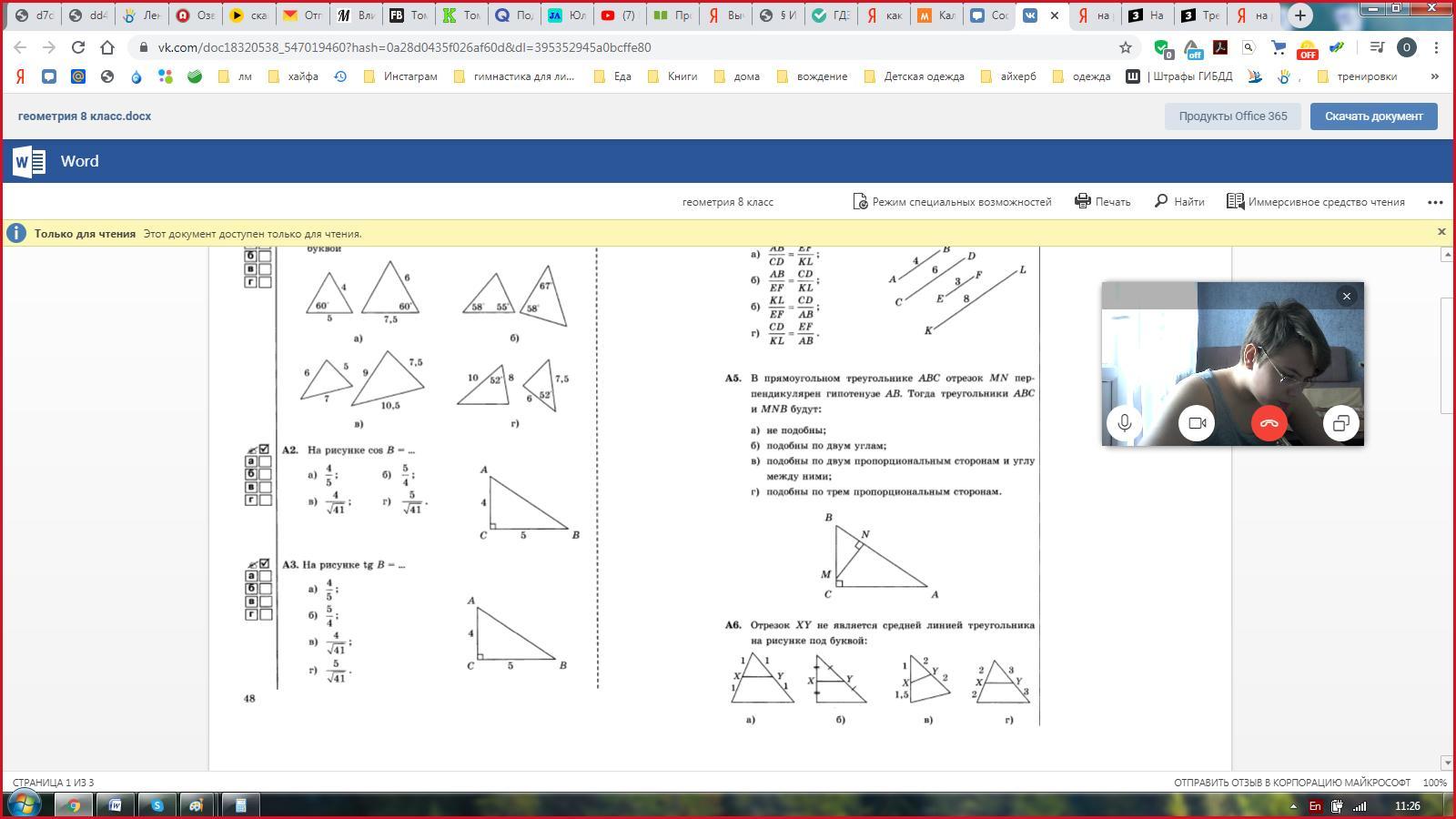Viewport: 1456px width, 819px height.
Task: Click the orange OFF extension icon
Action: [1308, 48]
